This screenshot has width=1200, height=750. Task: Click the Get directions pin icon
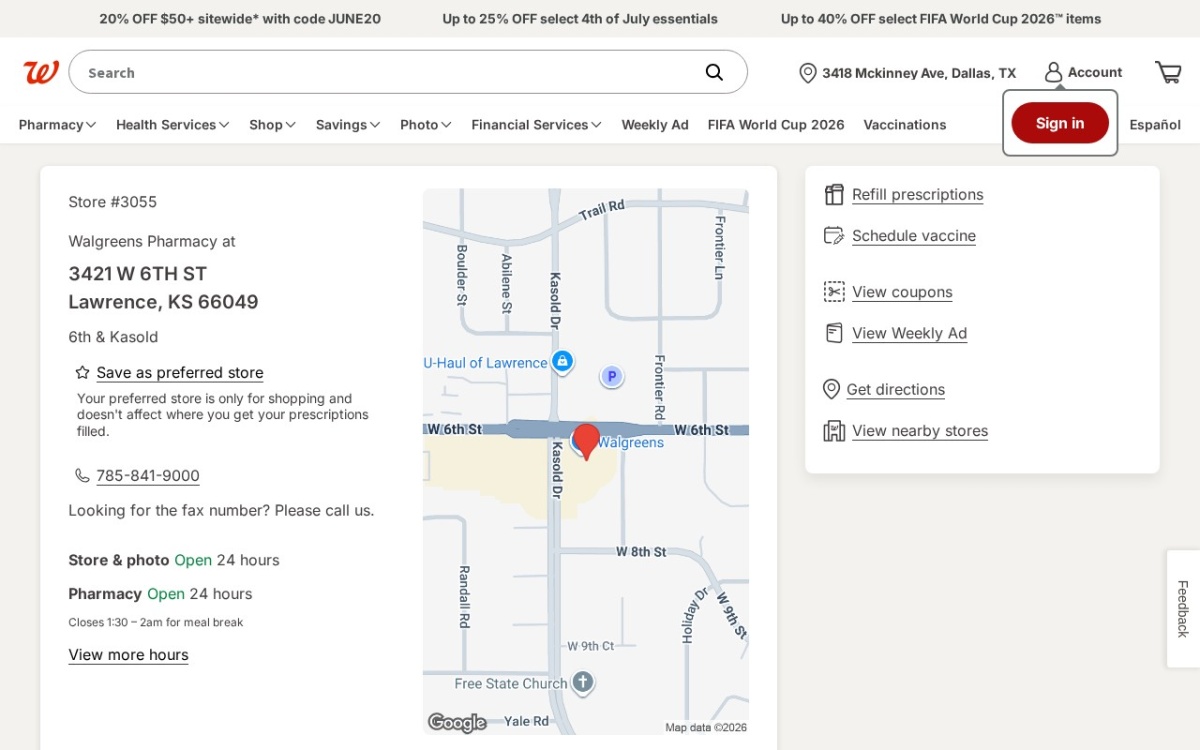(x=831, y=389)
